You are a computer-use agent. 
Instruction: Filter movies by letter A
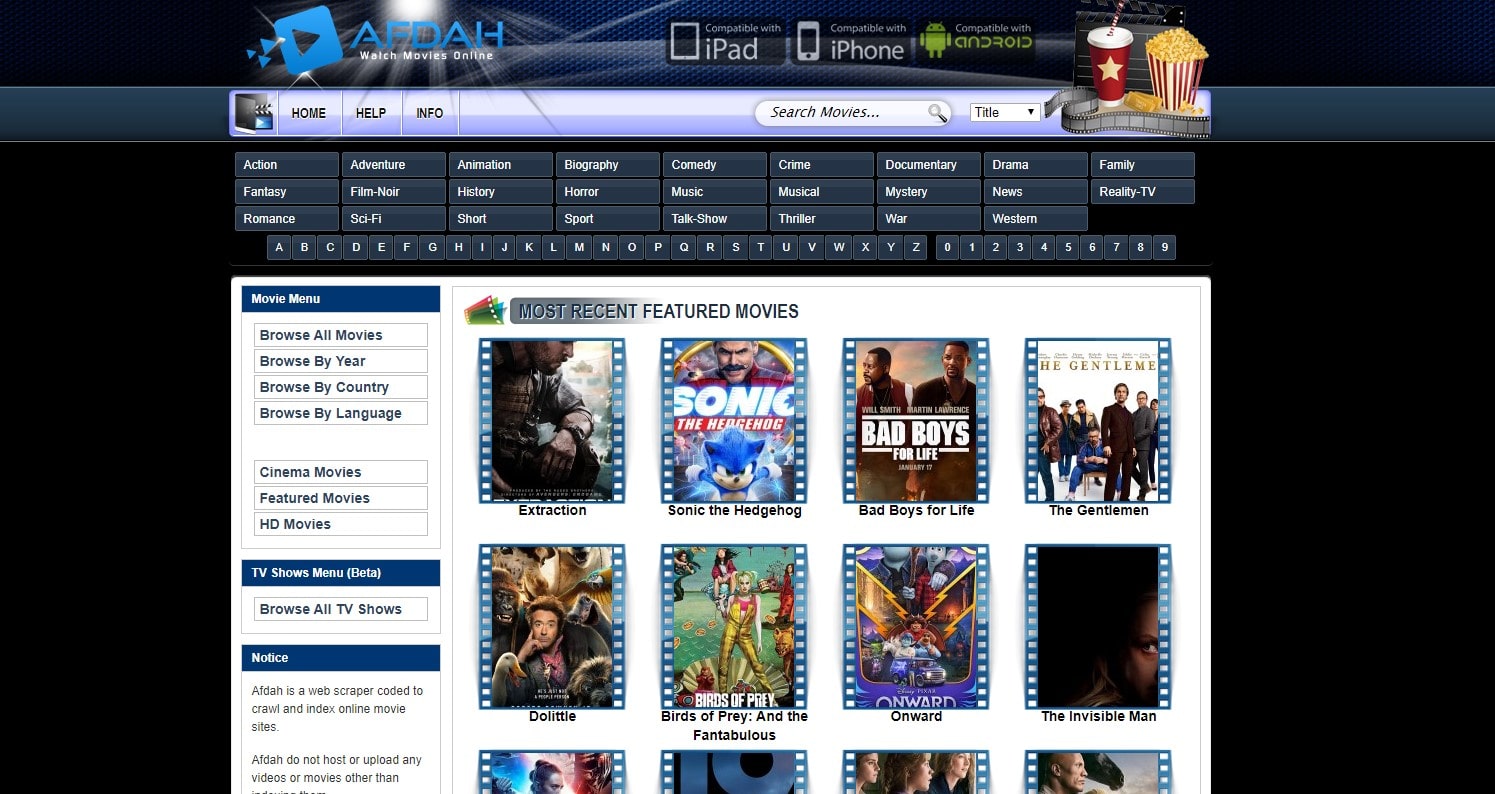point(279,248)
